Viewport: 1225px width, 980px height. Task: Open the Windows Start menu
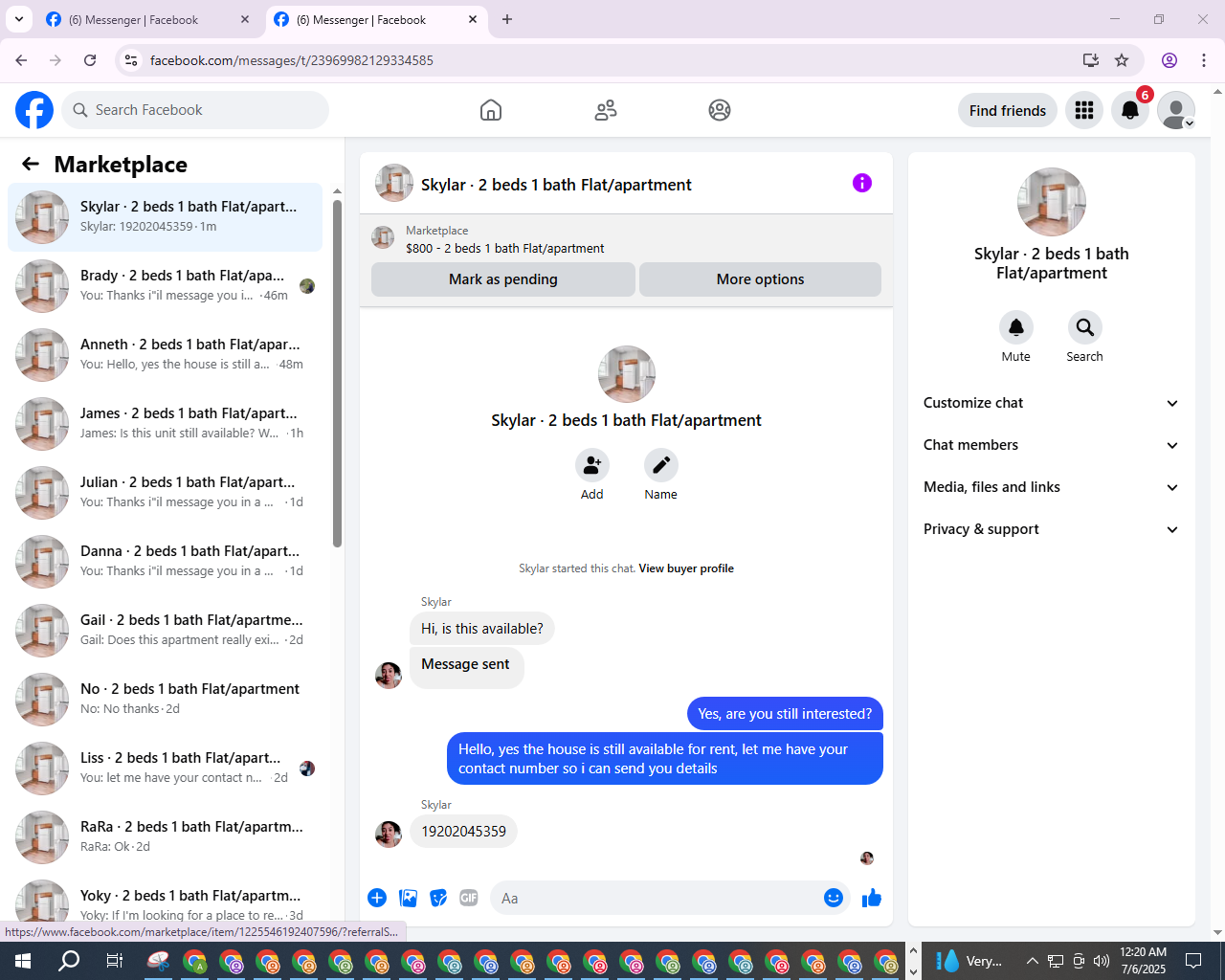tap(23, 961)
